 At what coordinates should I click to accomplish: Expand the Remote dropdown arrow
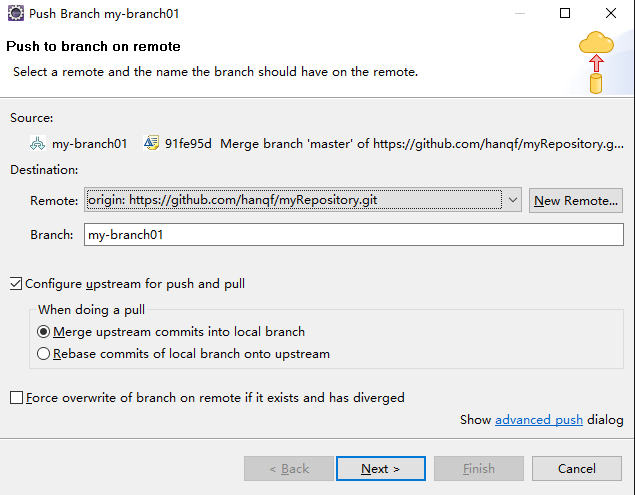pos(512,200)
